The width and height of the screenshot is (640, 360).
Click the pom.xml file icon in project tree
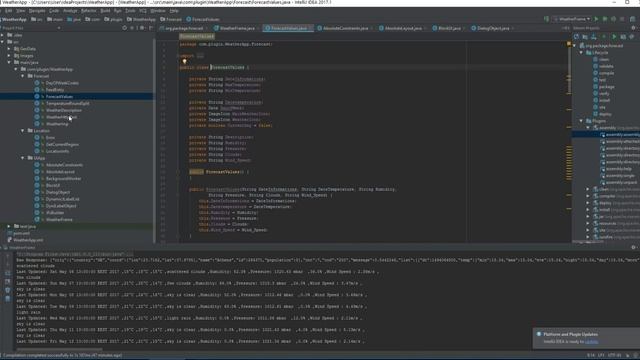pos(9,233)
